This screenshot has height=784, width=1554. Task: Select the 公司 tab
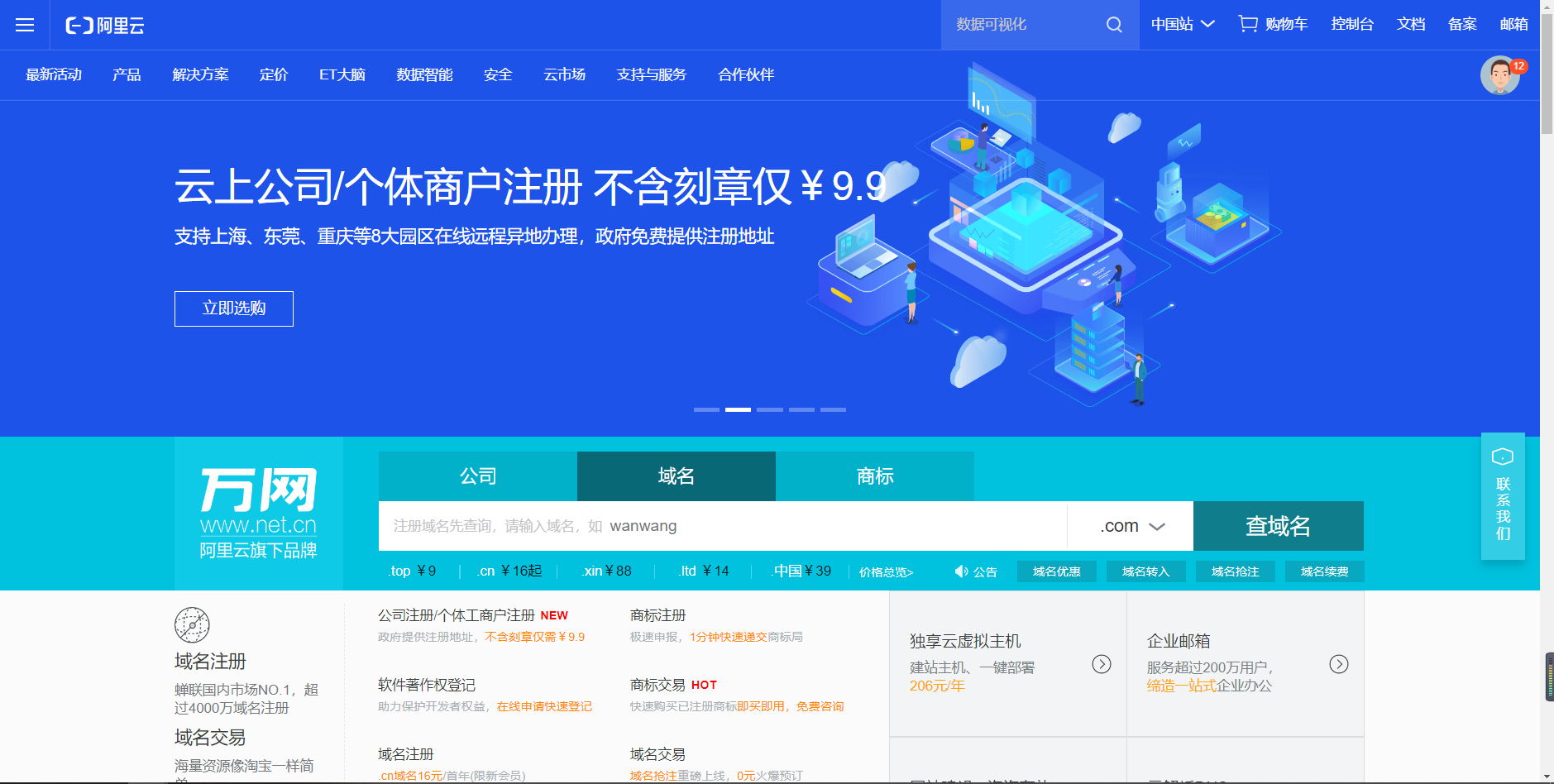click(478, 476)
